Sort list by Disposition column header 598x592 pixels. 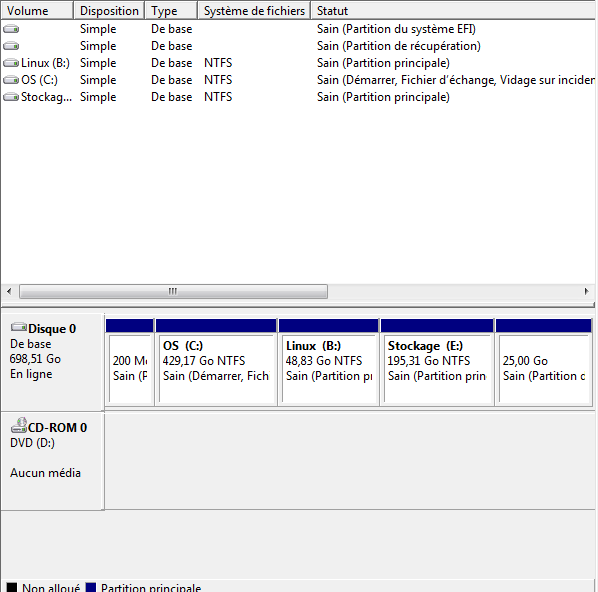coord(109,11)
